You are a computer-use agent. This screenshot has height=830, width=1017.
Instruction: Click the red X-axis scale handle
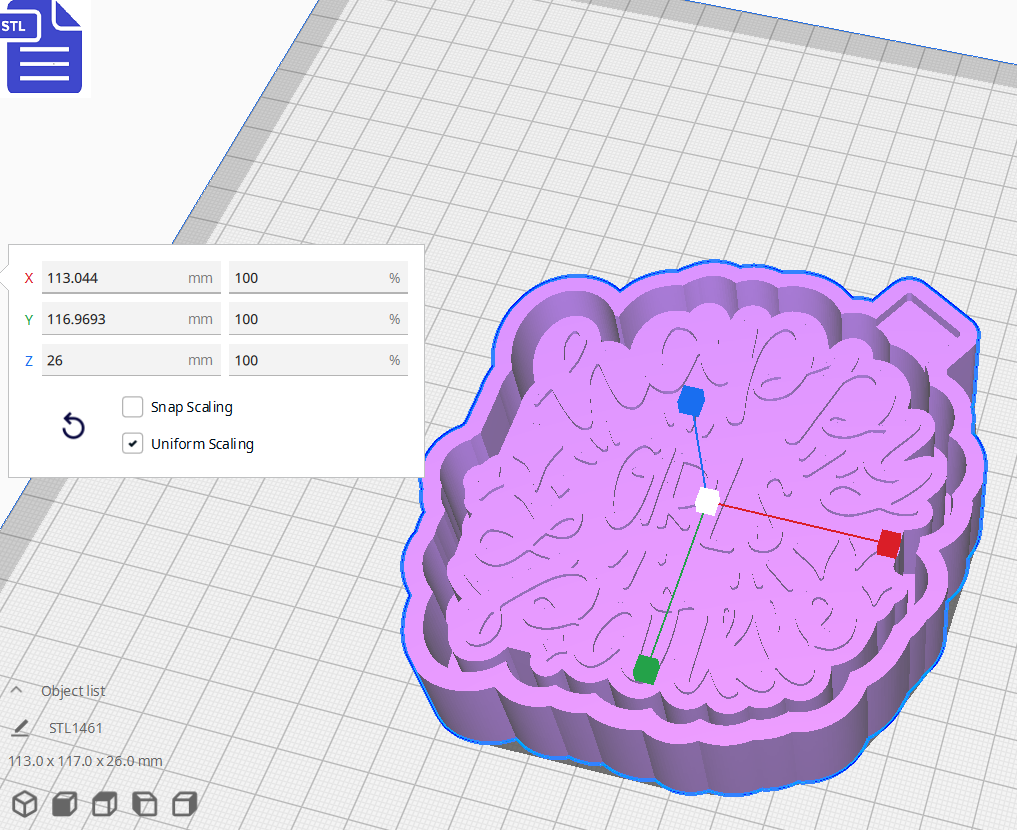tap(888, 544)
